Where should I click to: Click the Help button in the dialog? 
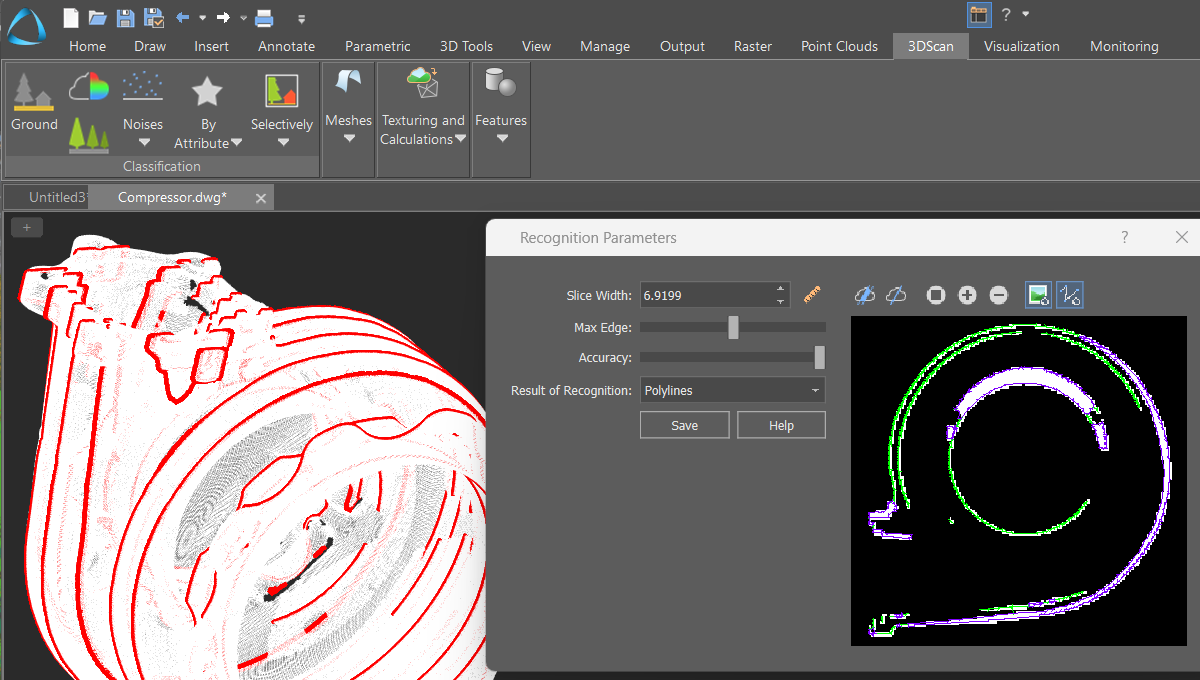click(x=781, y=425)
